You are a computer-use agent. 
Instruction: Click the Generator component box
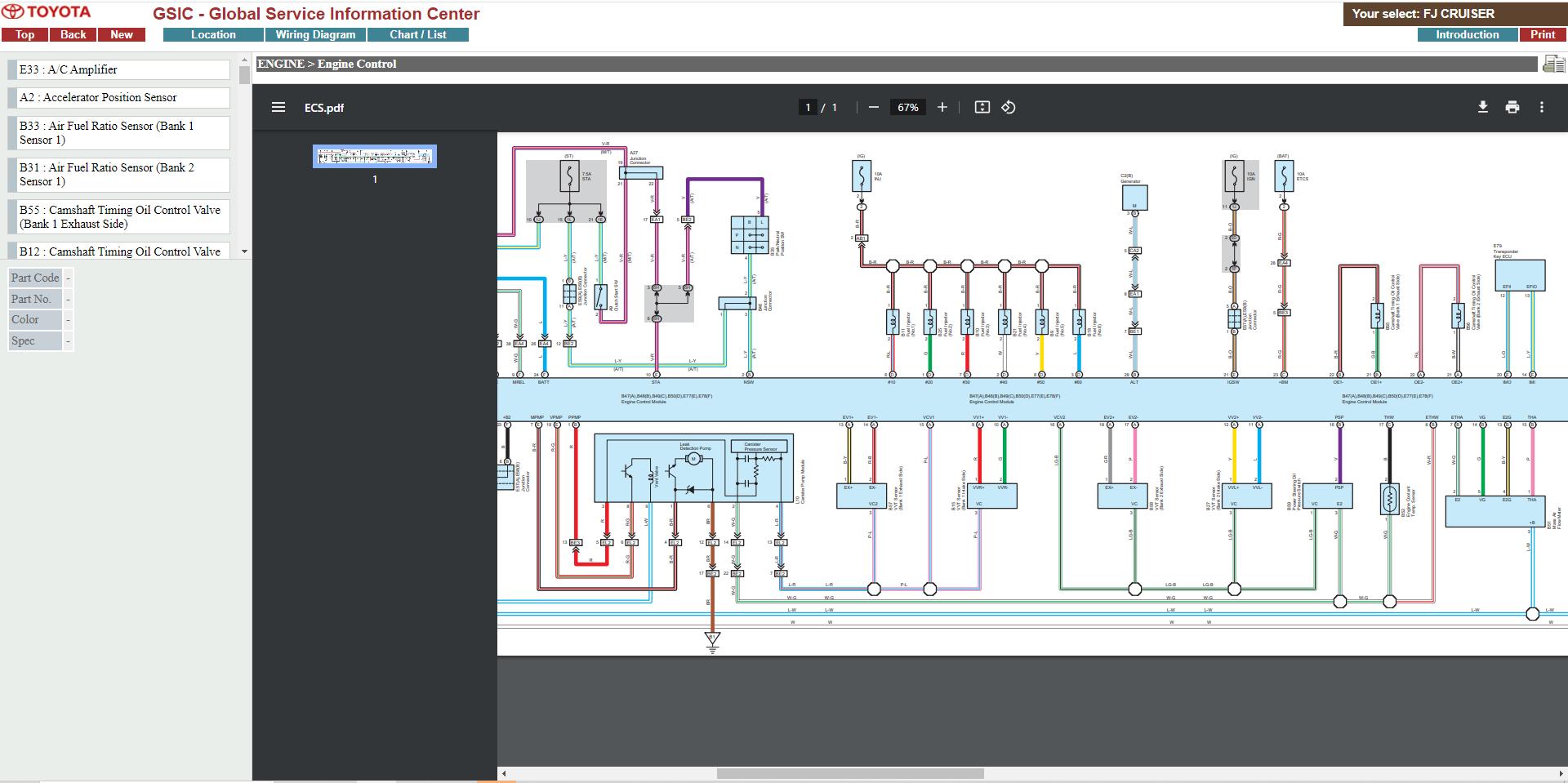[x=1134, y=197]
